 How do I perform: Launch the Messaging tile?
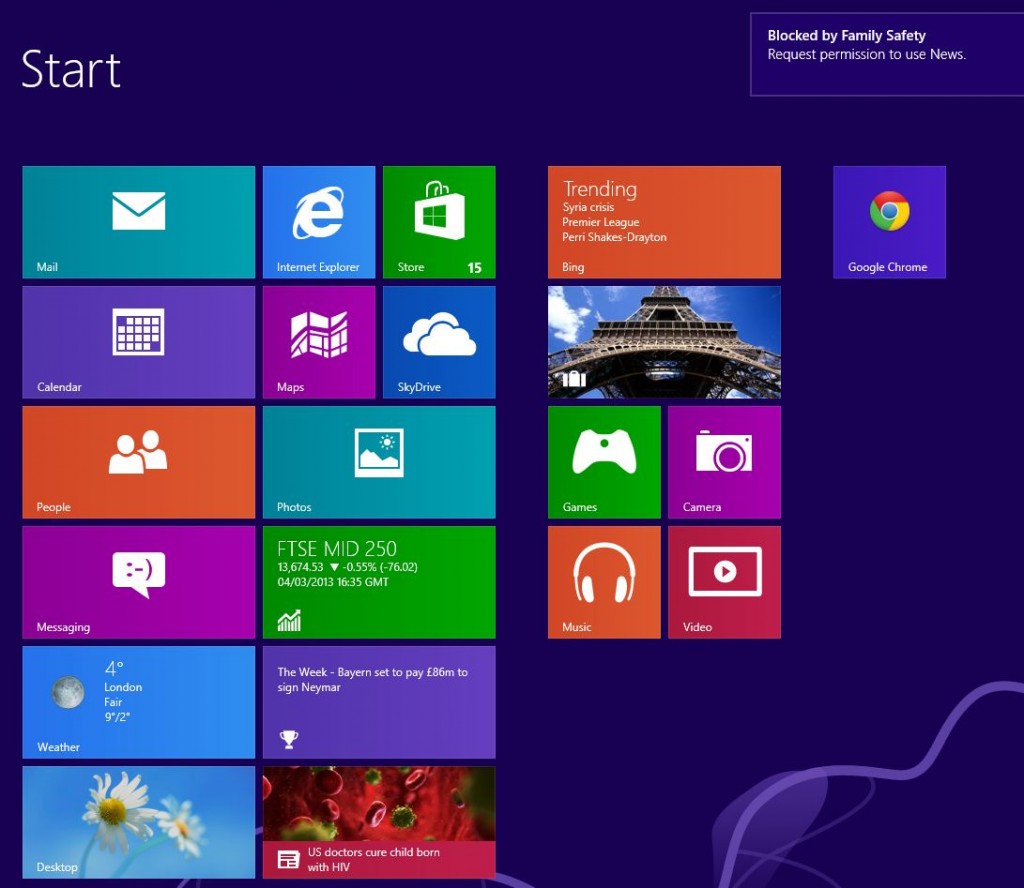tap(138, 582)
